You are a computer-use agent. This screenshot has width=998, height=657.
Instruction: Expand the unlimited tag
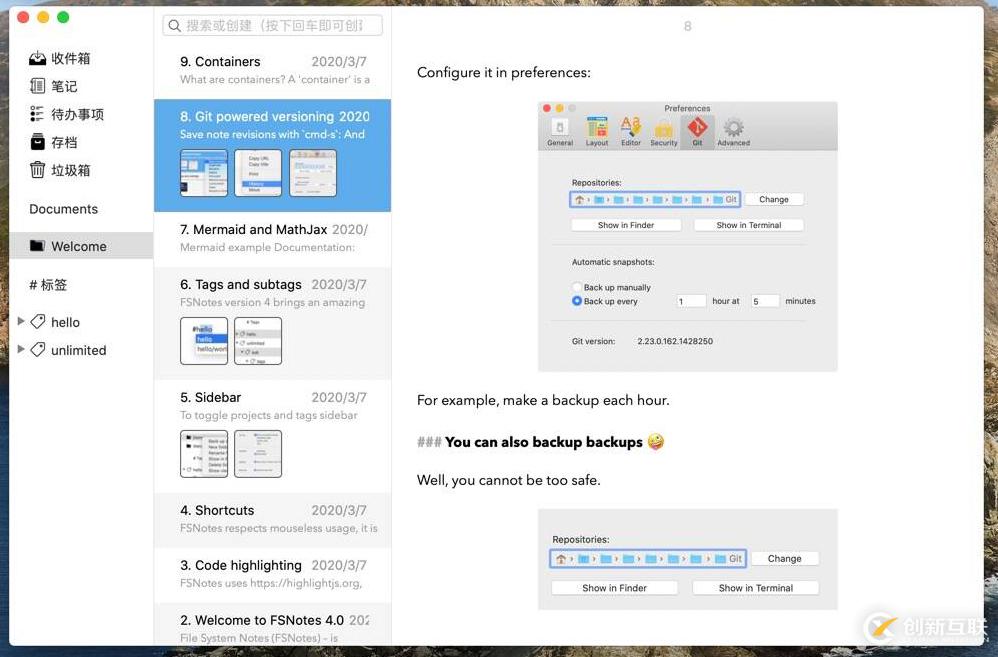21,349
